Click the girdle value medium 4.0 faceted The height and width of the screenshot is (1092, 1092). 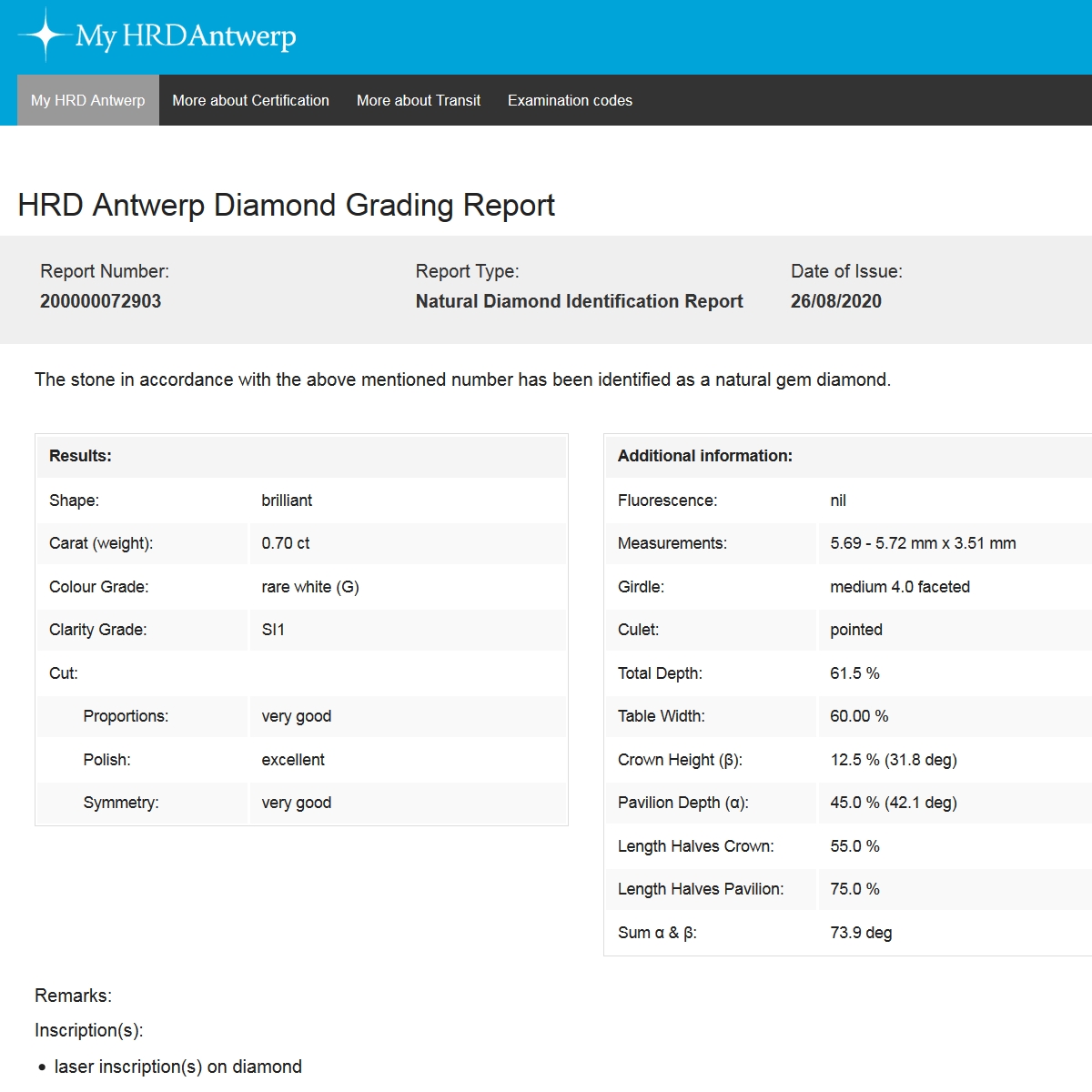[x=899, y=587]
